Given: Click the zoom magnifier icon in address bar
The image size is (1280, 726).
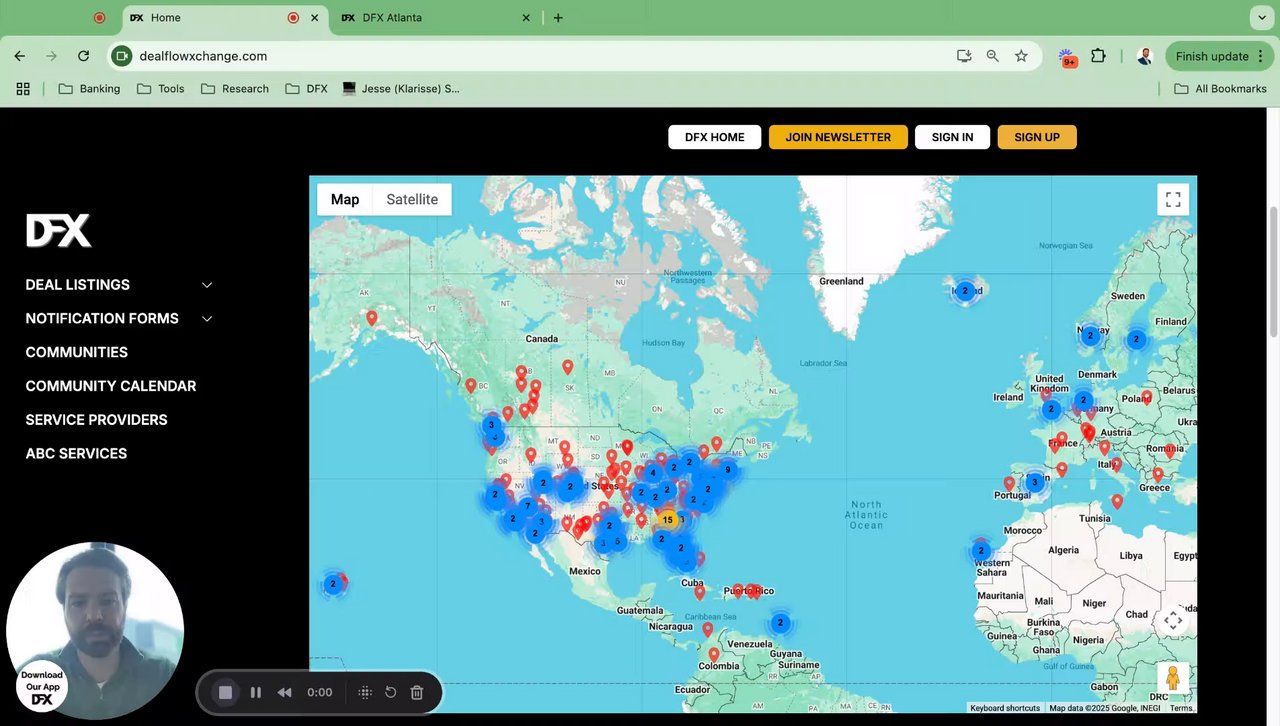Looking at the screenshot, I should coord(993,56).
